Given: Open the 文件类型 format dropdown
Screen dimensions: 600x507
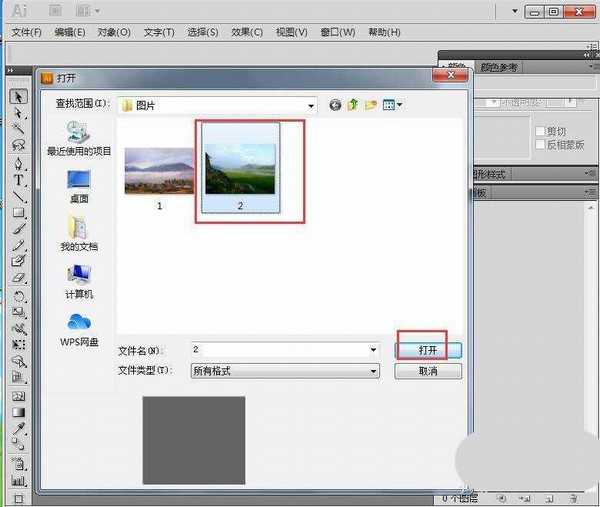Looking at the screenshot, I should click(x=373, y=371).
